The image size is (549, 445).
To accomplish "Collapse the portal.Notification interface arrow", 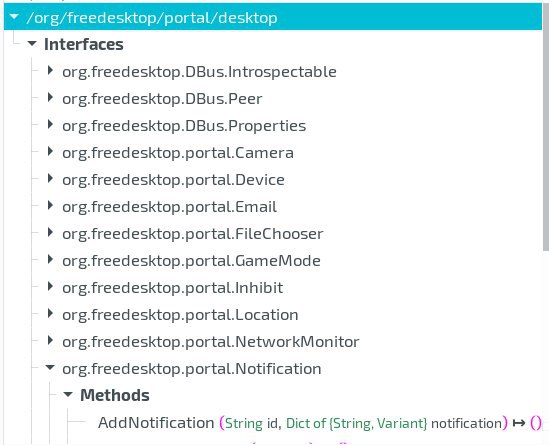I will pos(50,367).
